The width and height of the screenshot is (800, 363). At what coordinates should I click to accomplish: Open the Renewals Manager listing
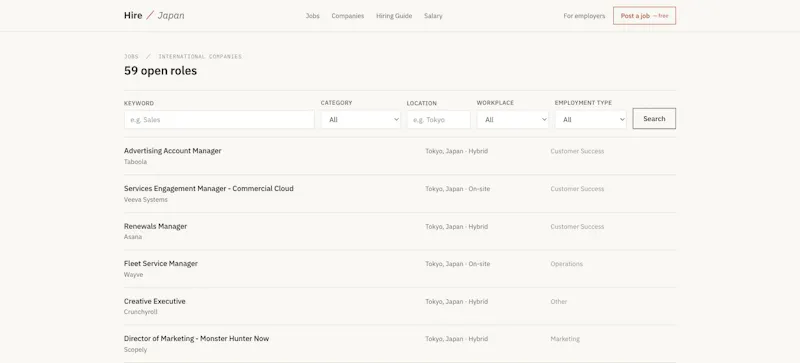point(156,226)
